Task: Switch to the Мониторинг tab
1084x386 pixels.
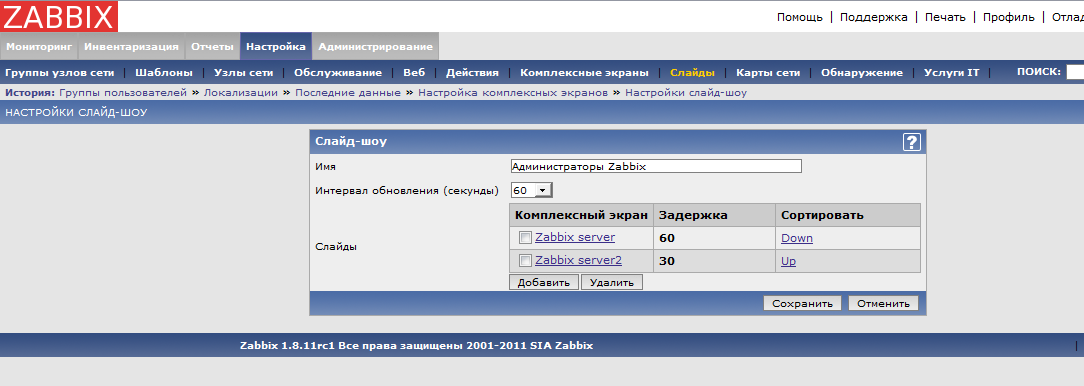Action: [39, 46]
